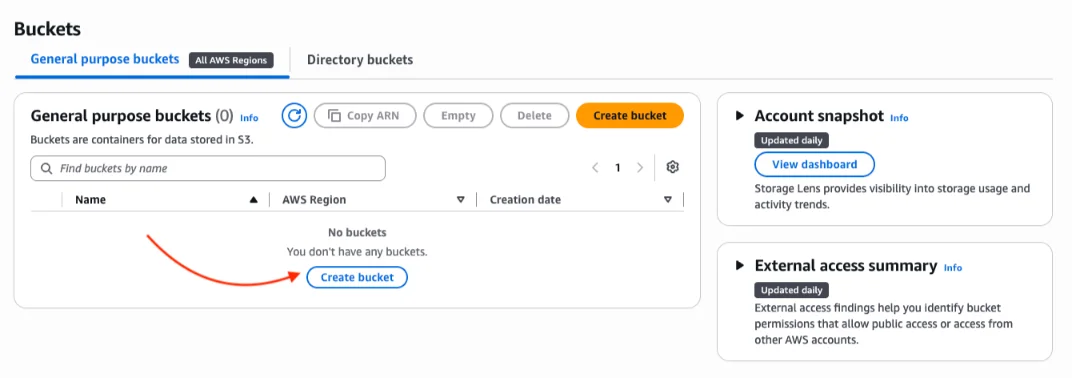This screenshot has height=378, width=1072.
Task: Click the outlined Create bucket button
Action: pyautogui.click(x=357, y=277)
